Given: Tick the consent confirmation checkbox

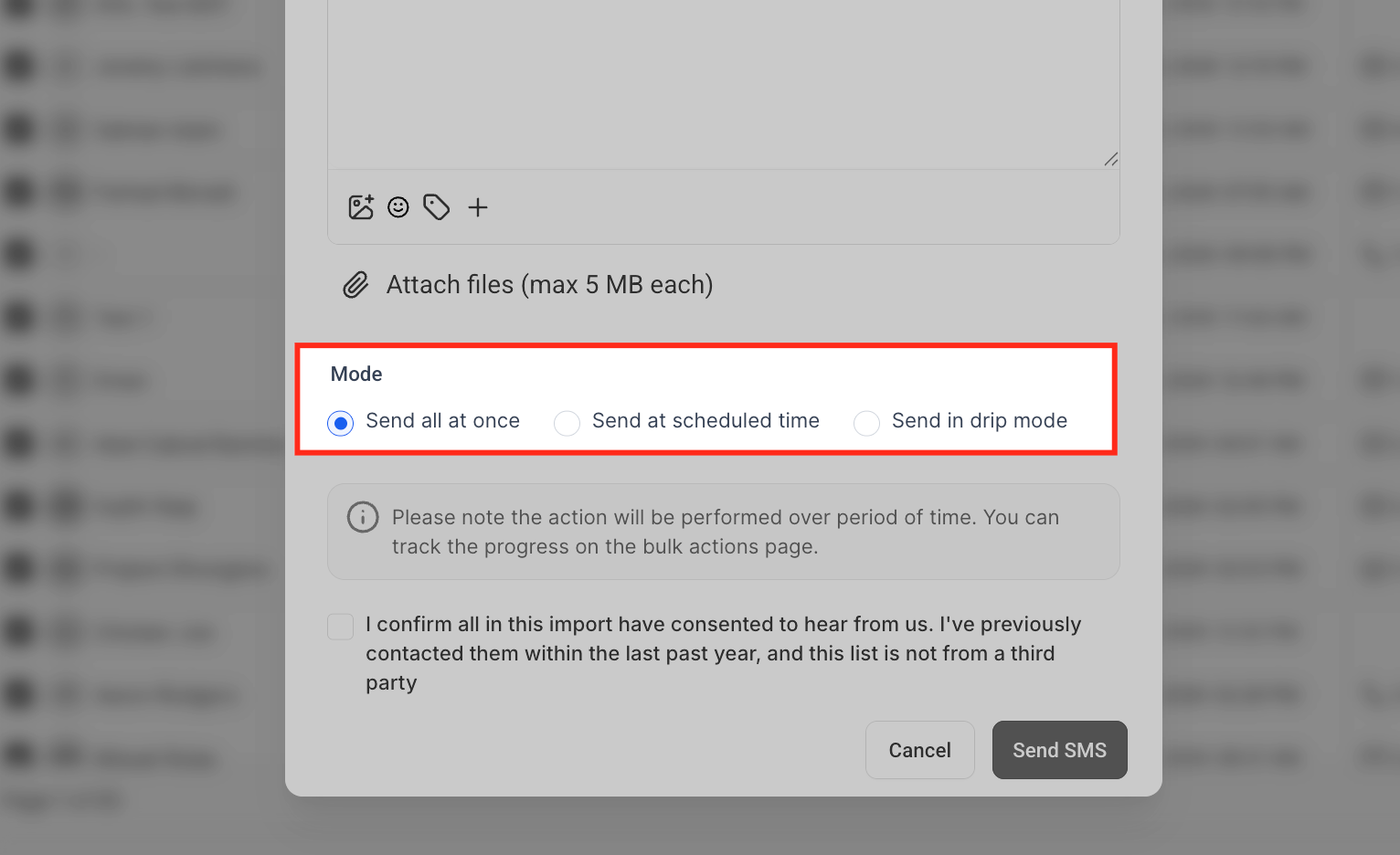Looking at the screenshot, I should click(x=341, y=627).
